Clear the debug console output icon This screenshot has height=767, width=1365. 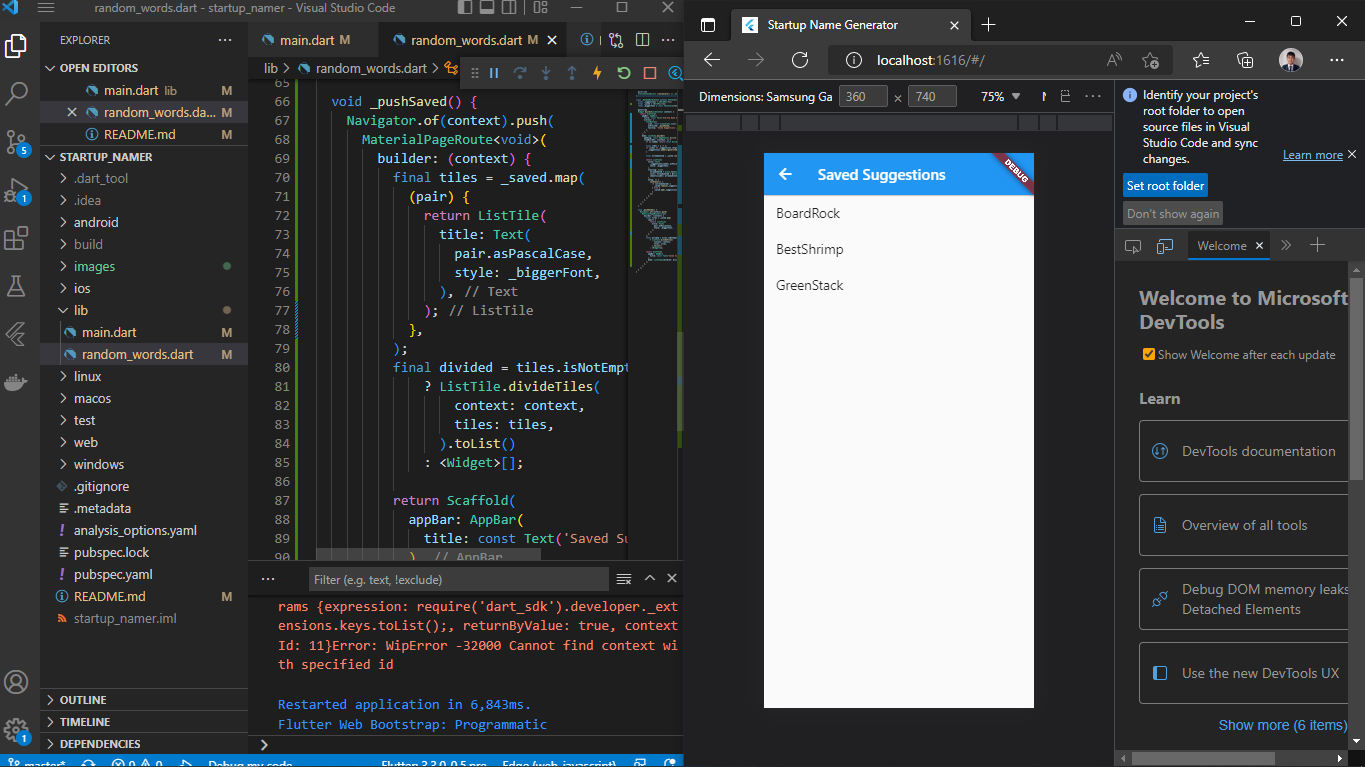(624, 579)
